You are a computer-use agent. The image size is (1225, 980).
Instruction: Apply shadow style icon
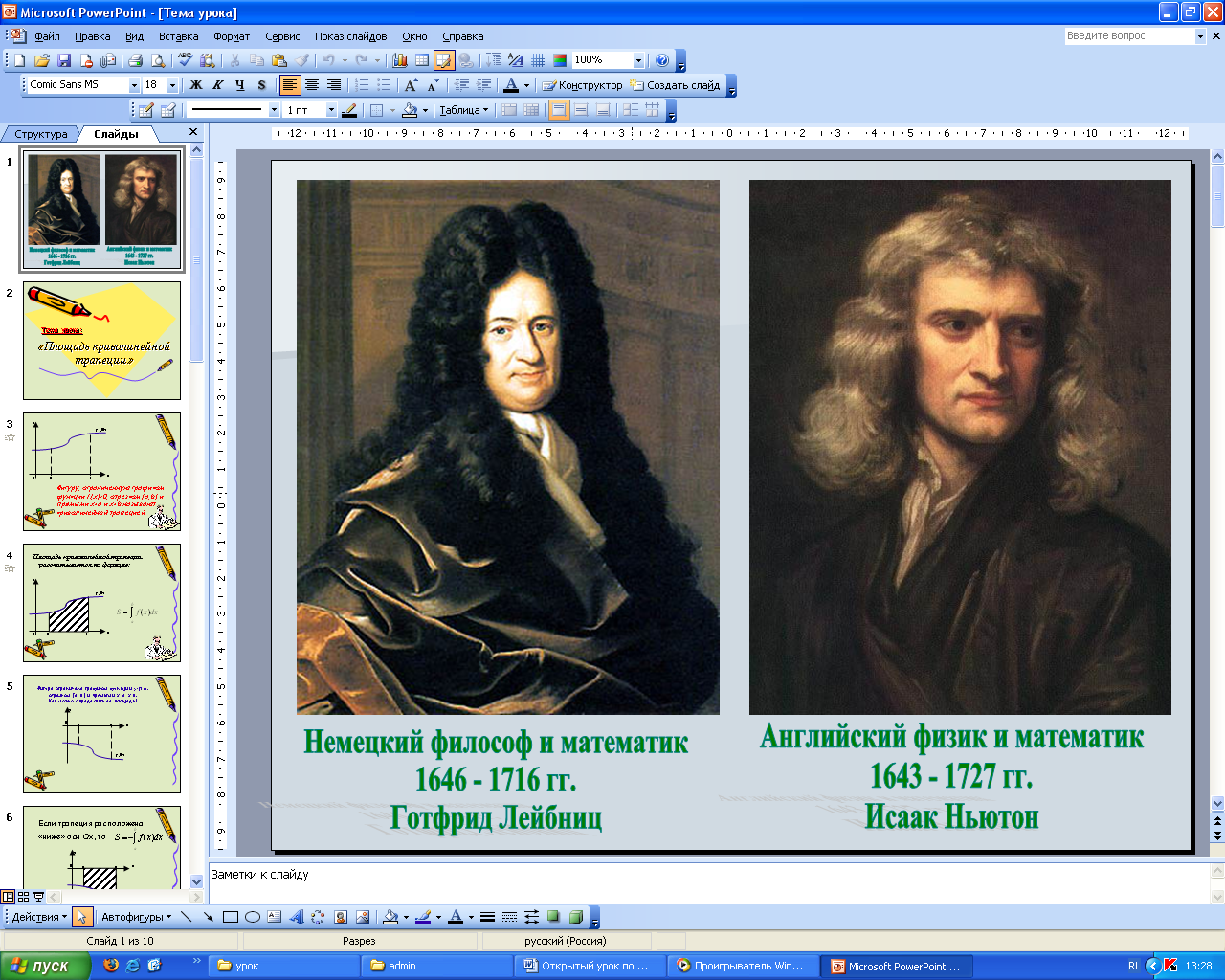pos(553,917)
